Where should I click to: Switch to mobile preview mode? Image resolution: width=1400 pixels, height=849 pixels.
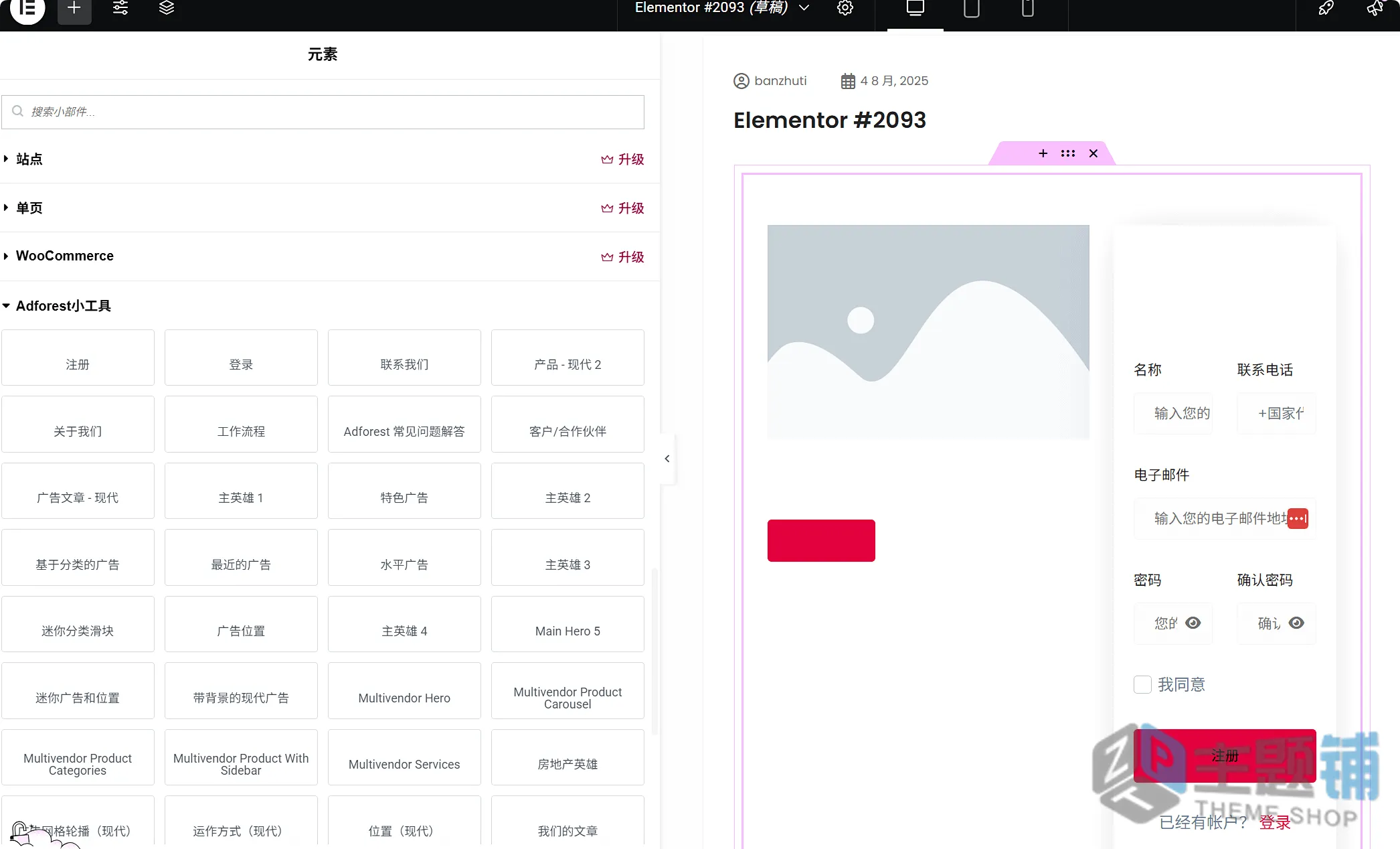[1027, 8]
